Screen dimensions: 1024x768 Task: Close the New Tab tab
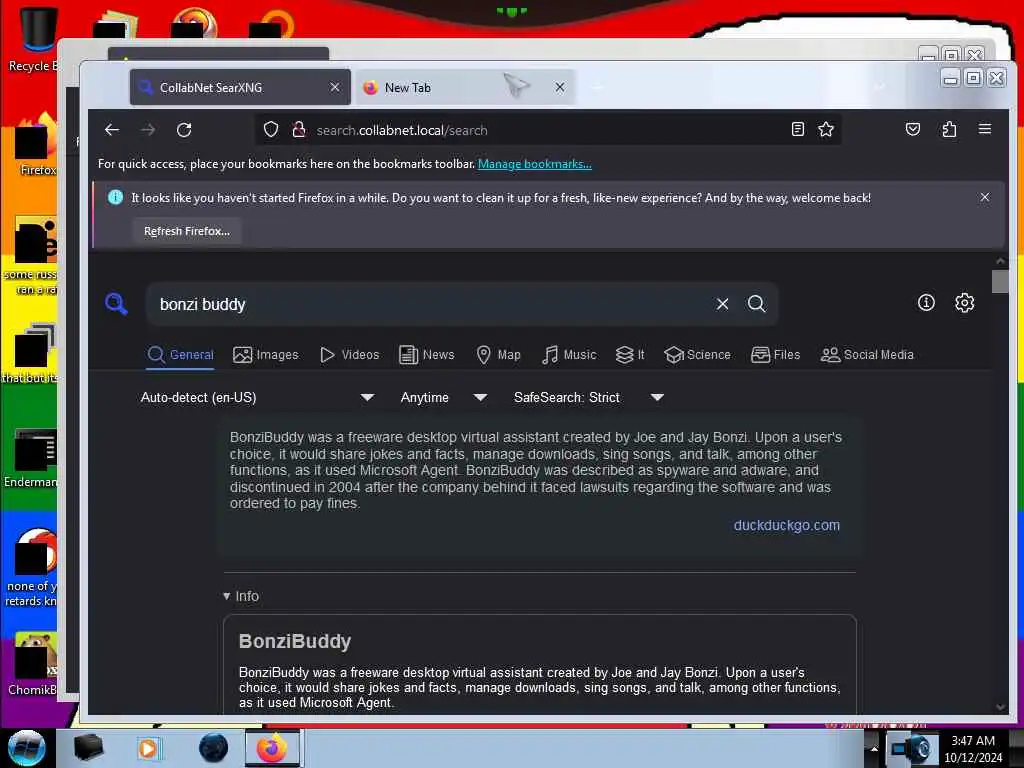click(x=560, y=87)
